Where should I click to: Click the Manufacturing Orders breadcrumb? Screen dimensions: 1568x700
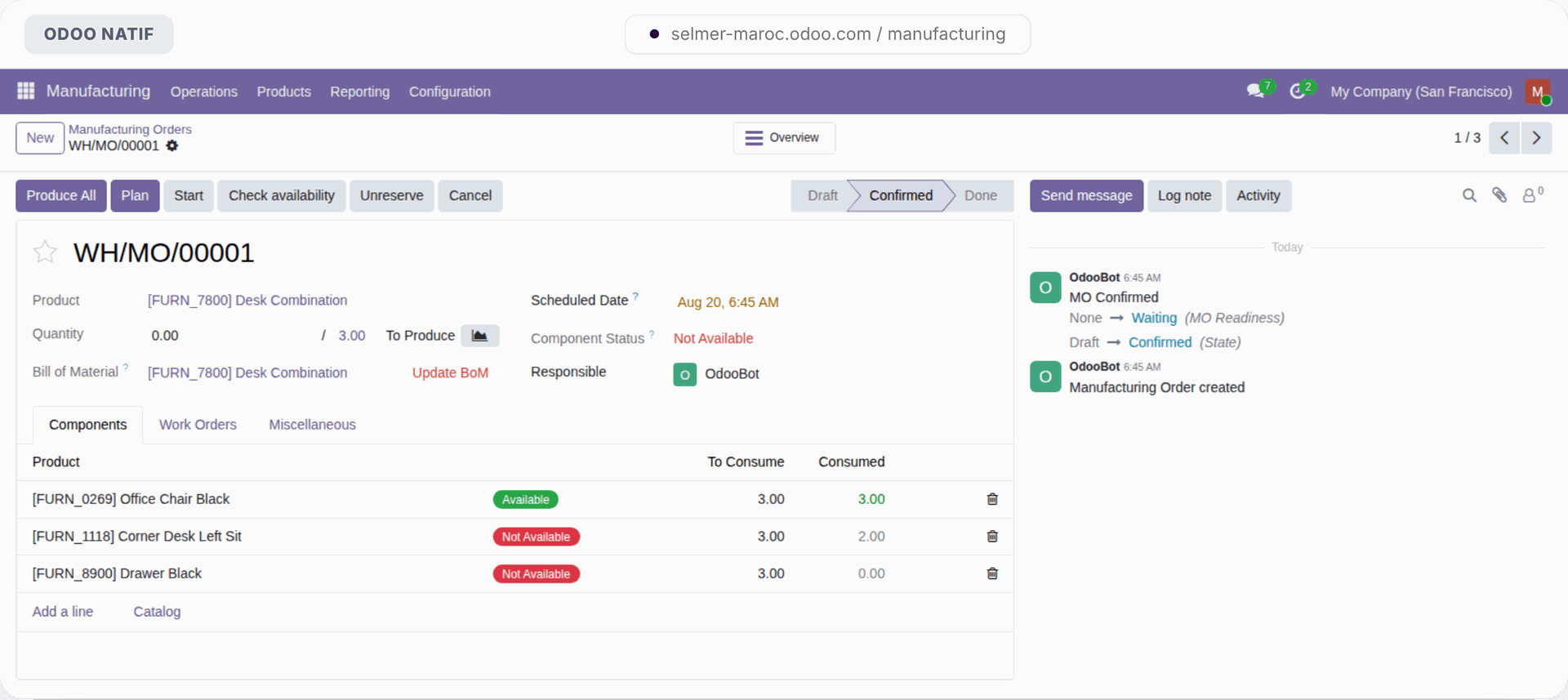[x=130, y=129]
